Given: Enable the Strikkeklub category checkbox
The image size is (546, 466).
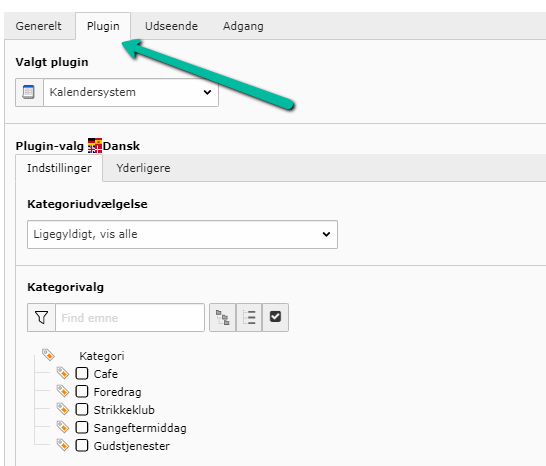Looking at the screenshot, I should [x=82, y=410].
